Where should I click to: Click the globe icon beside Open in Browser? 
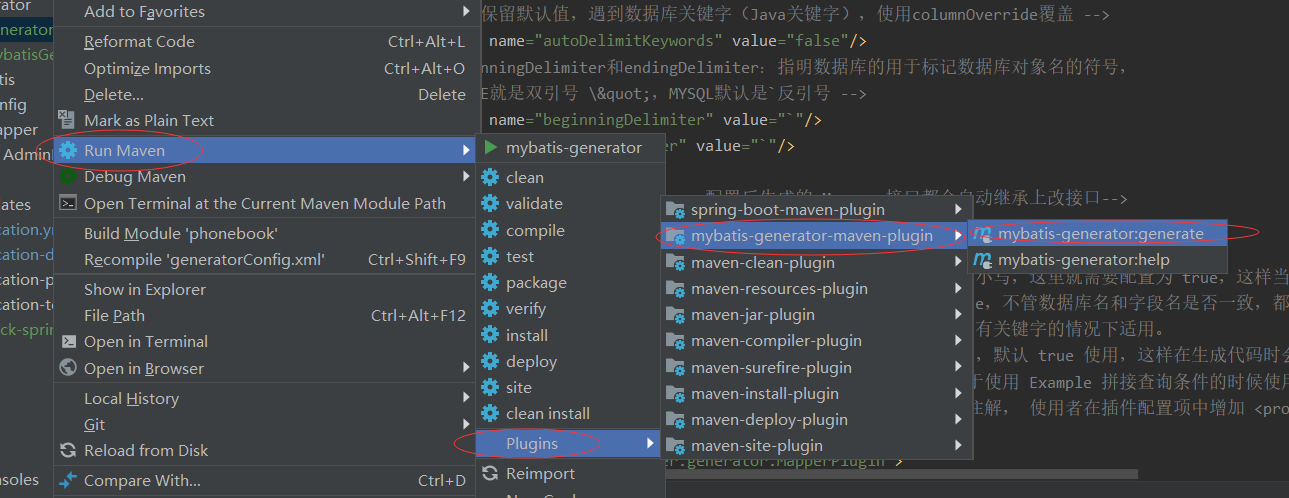68,368
